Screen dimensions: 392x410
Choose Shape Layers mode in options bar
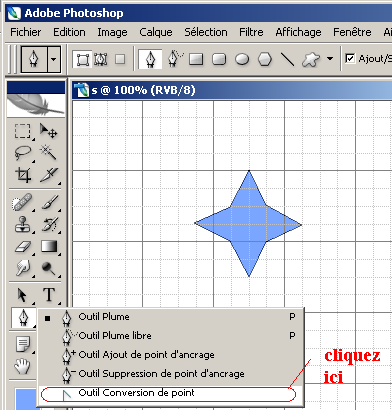pos(82,60)
